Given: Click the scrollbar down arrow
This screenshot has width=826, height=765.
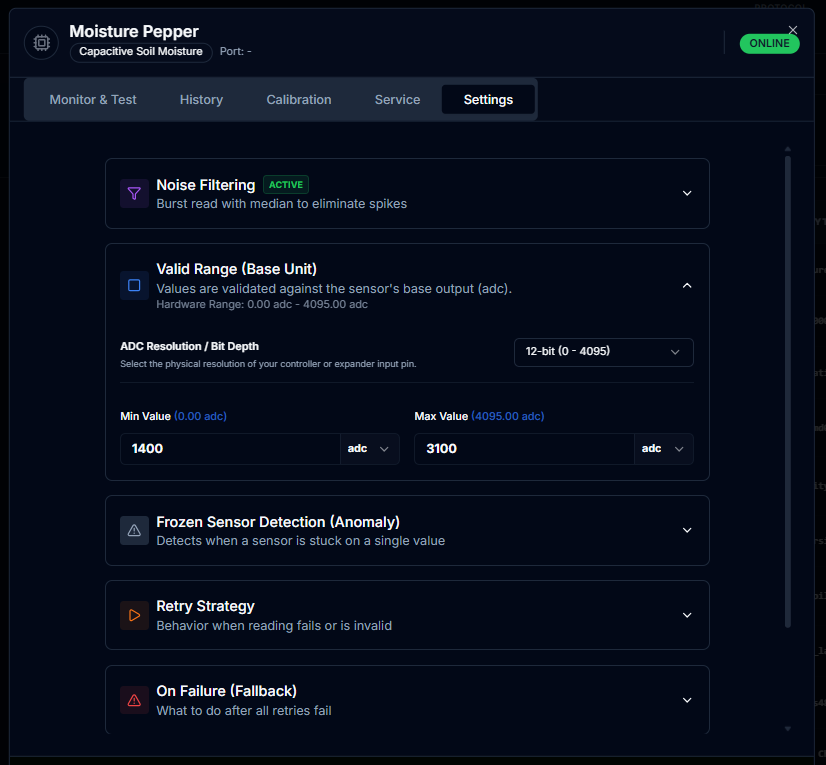Looking at the screenshot, I should point(788,729).
